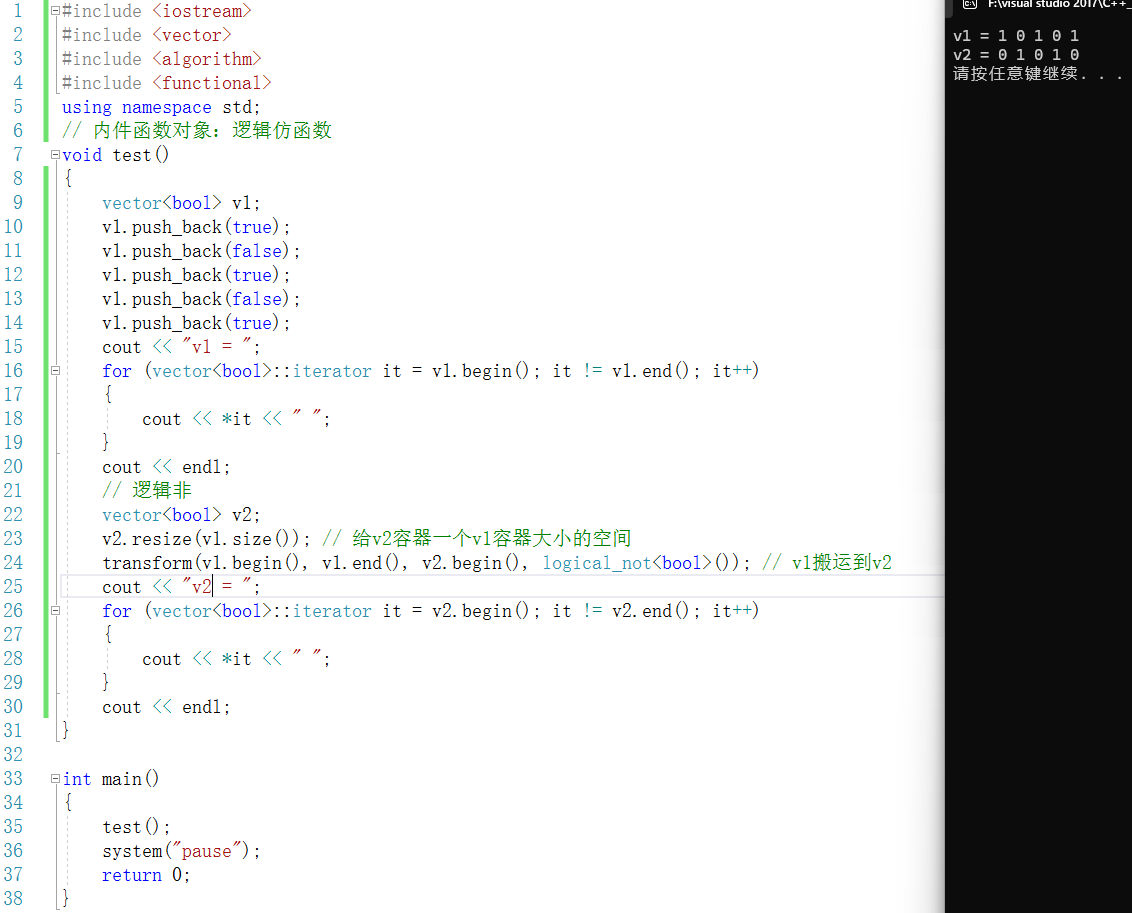The height and width of the screenshot is (913, 1132).
Task: Click on 'vector<bool> v1;' declaration
Action: (180, 203)
